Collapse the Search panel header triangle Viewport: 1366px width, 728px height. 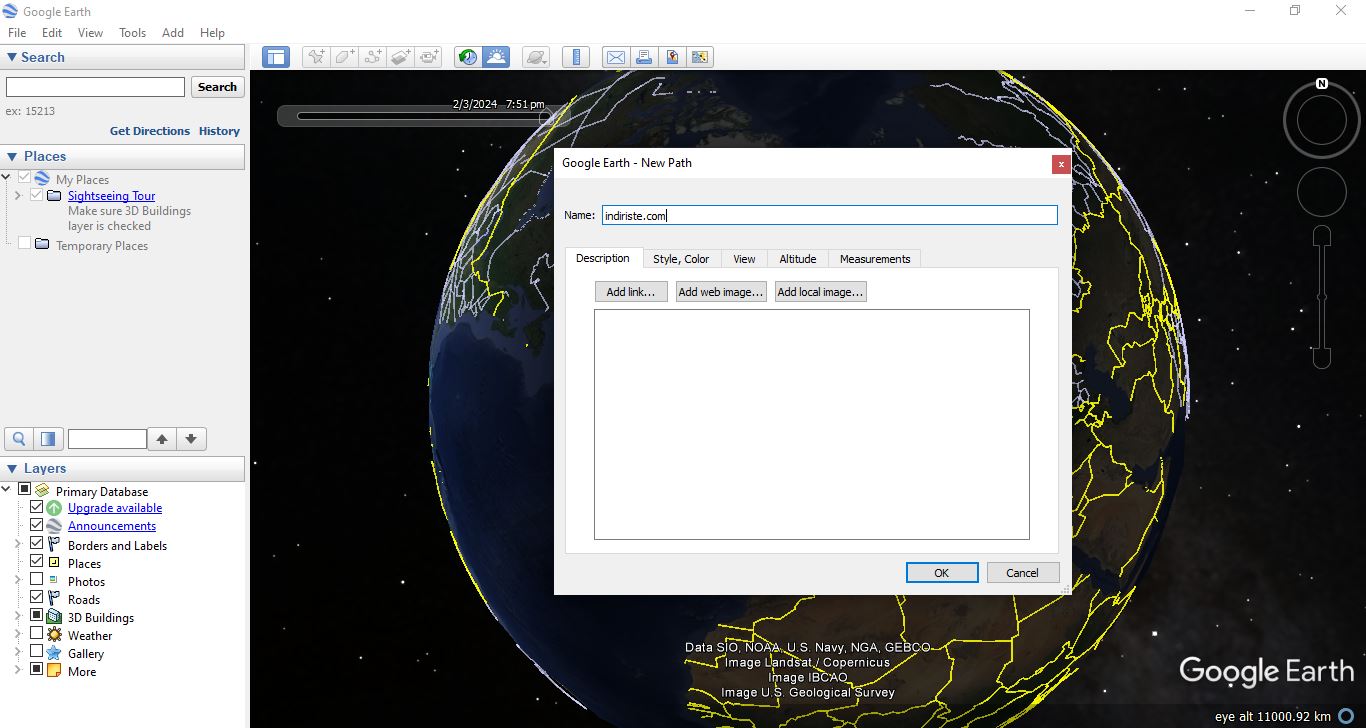coord(12,57)
